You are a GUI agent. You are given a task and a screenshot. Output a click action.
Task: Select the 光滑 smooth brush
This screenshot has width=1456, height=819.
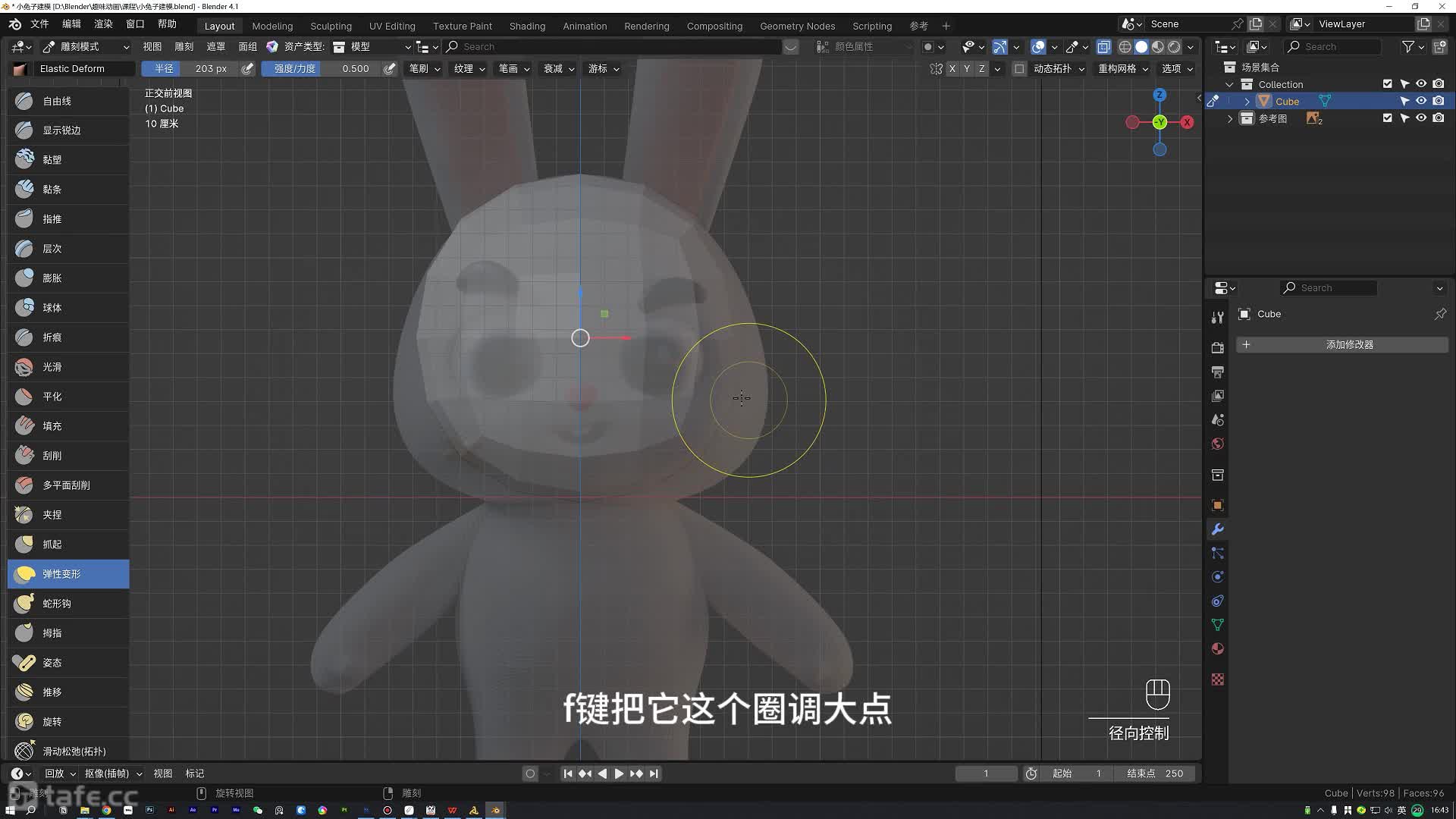click(x=68, y=367)
